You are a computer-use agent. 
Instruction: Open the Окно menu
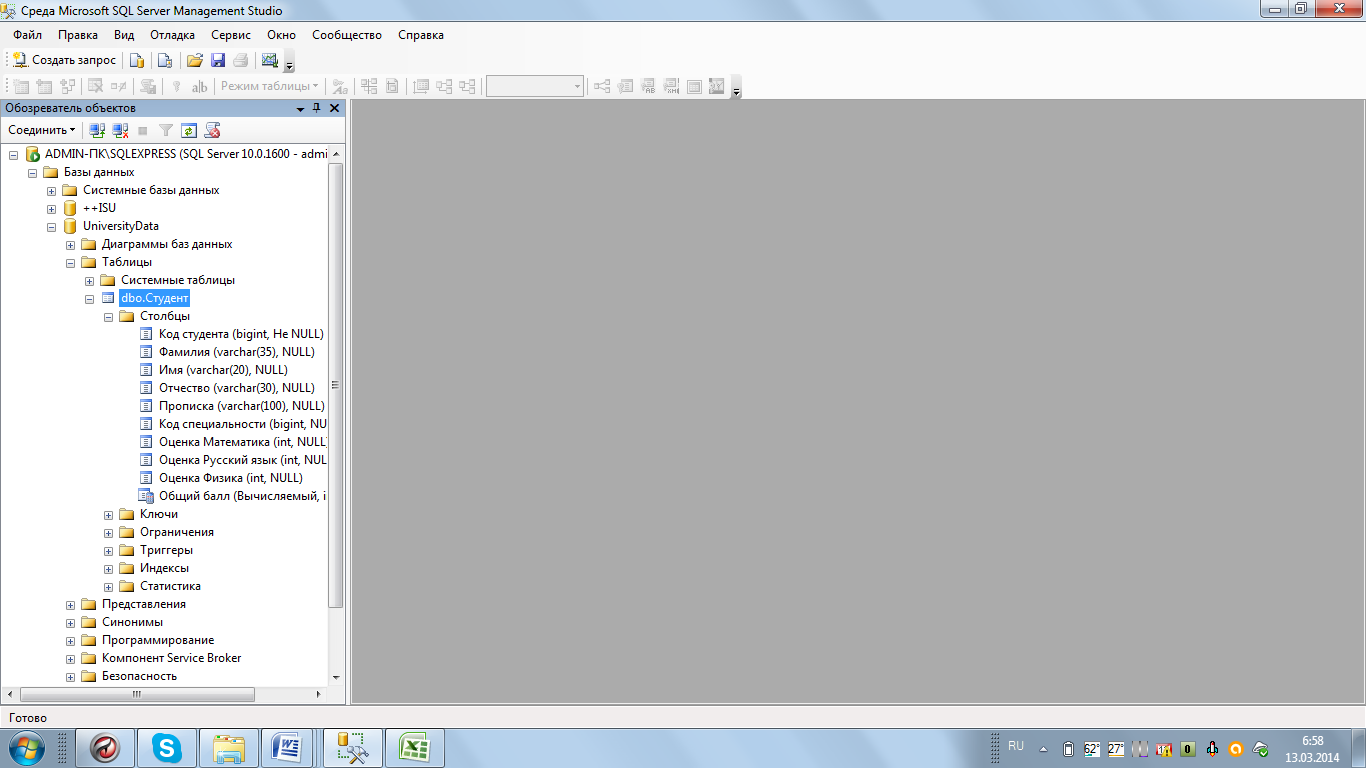coord(281,35)
